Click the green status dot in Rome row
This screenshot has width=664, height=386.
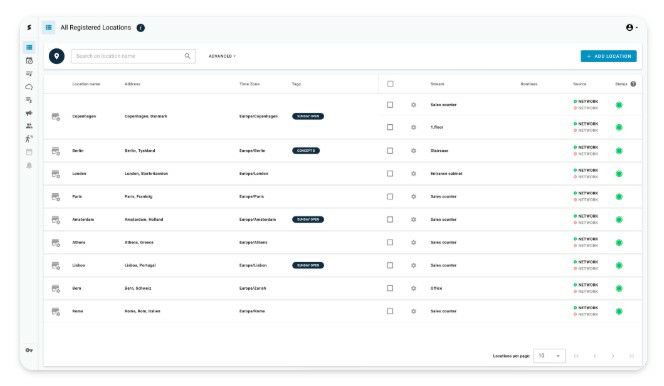[x=619, y=311]
